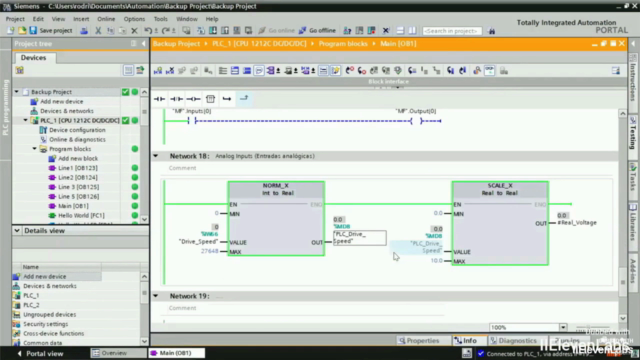Screen dimensions: 640x360
Task: Insert a normally open contact
Action: [x=159, y=99]
